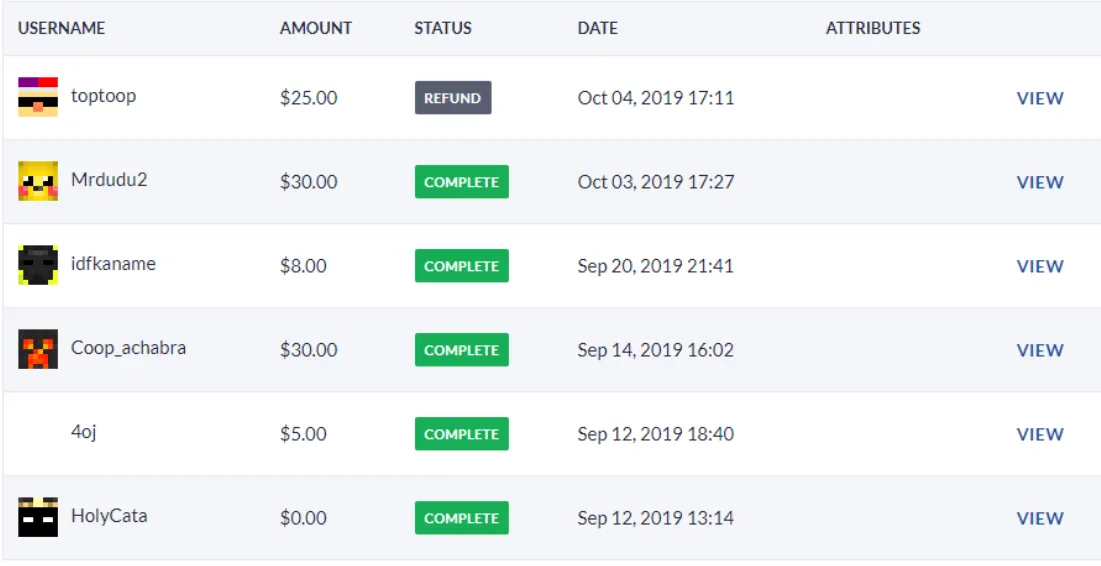
Task: Sort by the Amount column header
Action: (x=315, y=28)
